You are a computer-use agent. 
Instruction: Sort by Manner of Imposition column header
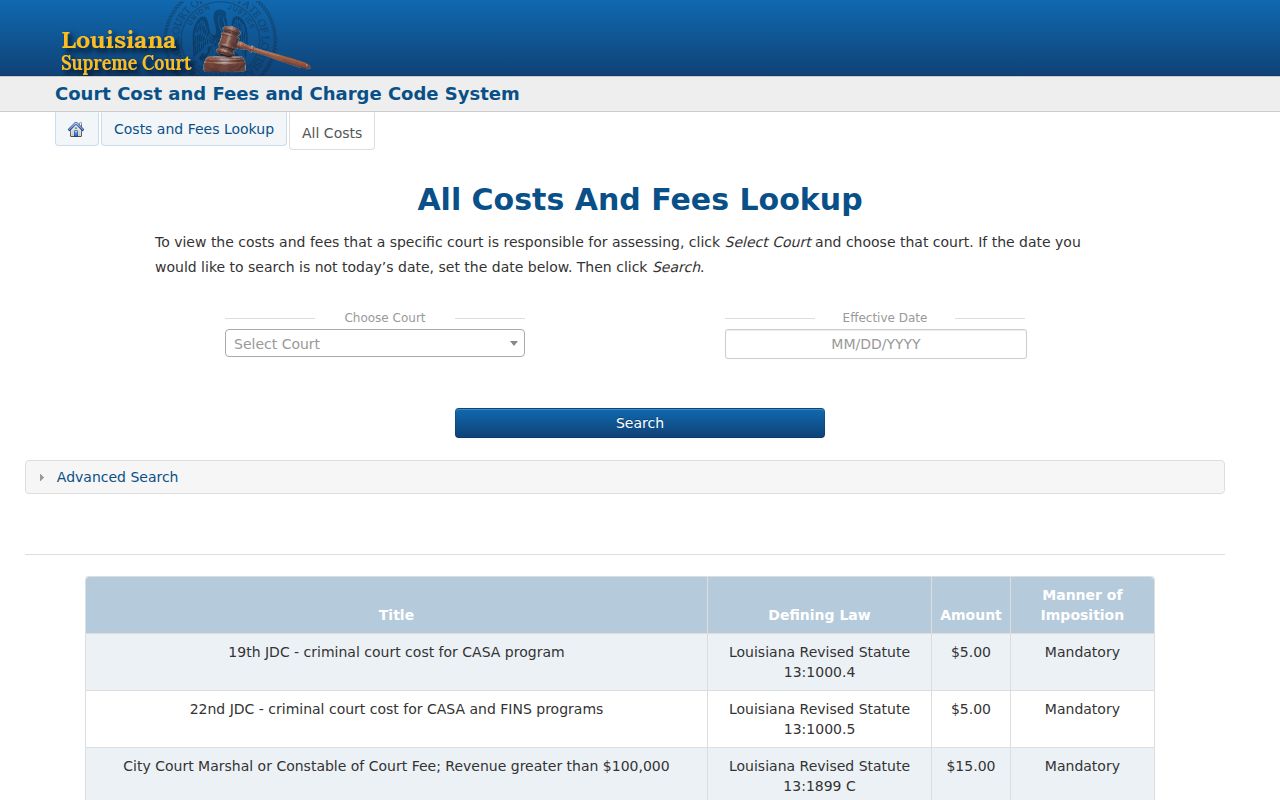coord(1082,605)
